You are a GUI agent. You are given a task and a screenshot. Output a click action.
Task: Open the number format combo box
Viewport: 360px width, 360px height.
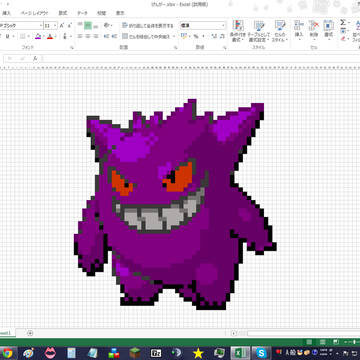[x=203, y=26]
